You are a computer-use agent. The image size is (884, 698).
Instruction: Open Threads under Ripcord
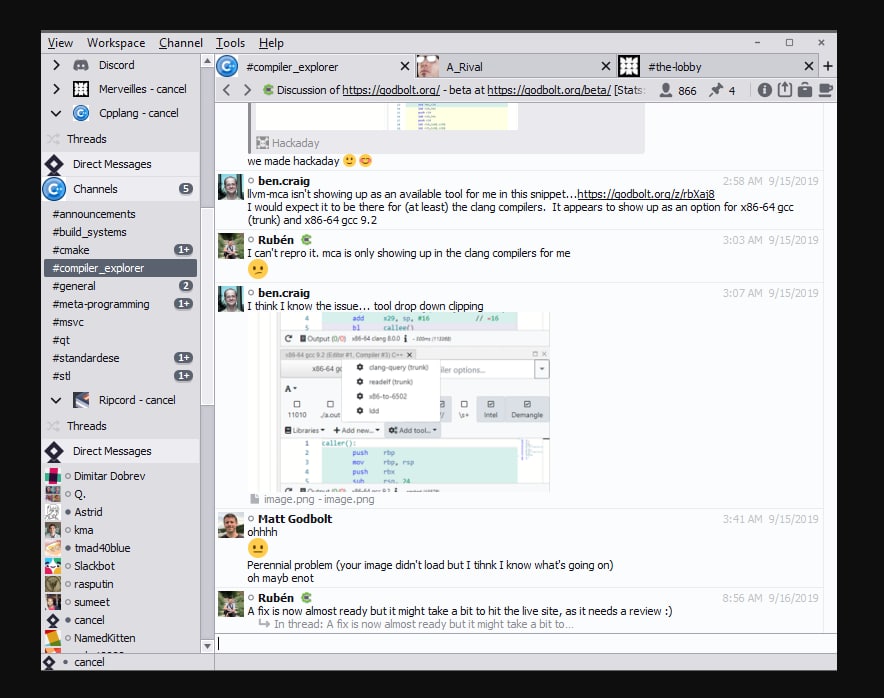pyautogui.click(x=120, y=426)
